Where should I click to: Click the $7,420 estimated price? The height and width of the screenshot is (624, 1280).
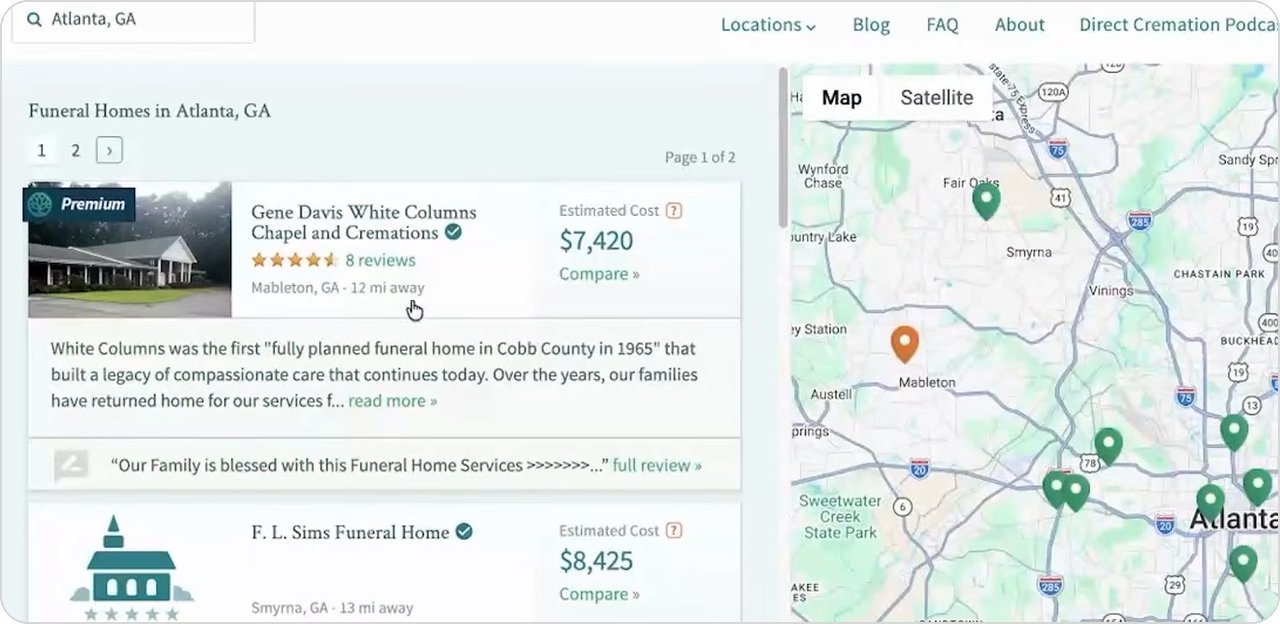[596, 241]
